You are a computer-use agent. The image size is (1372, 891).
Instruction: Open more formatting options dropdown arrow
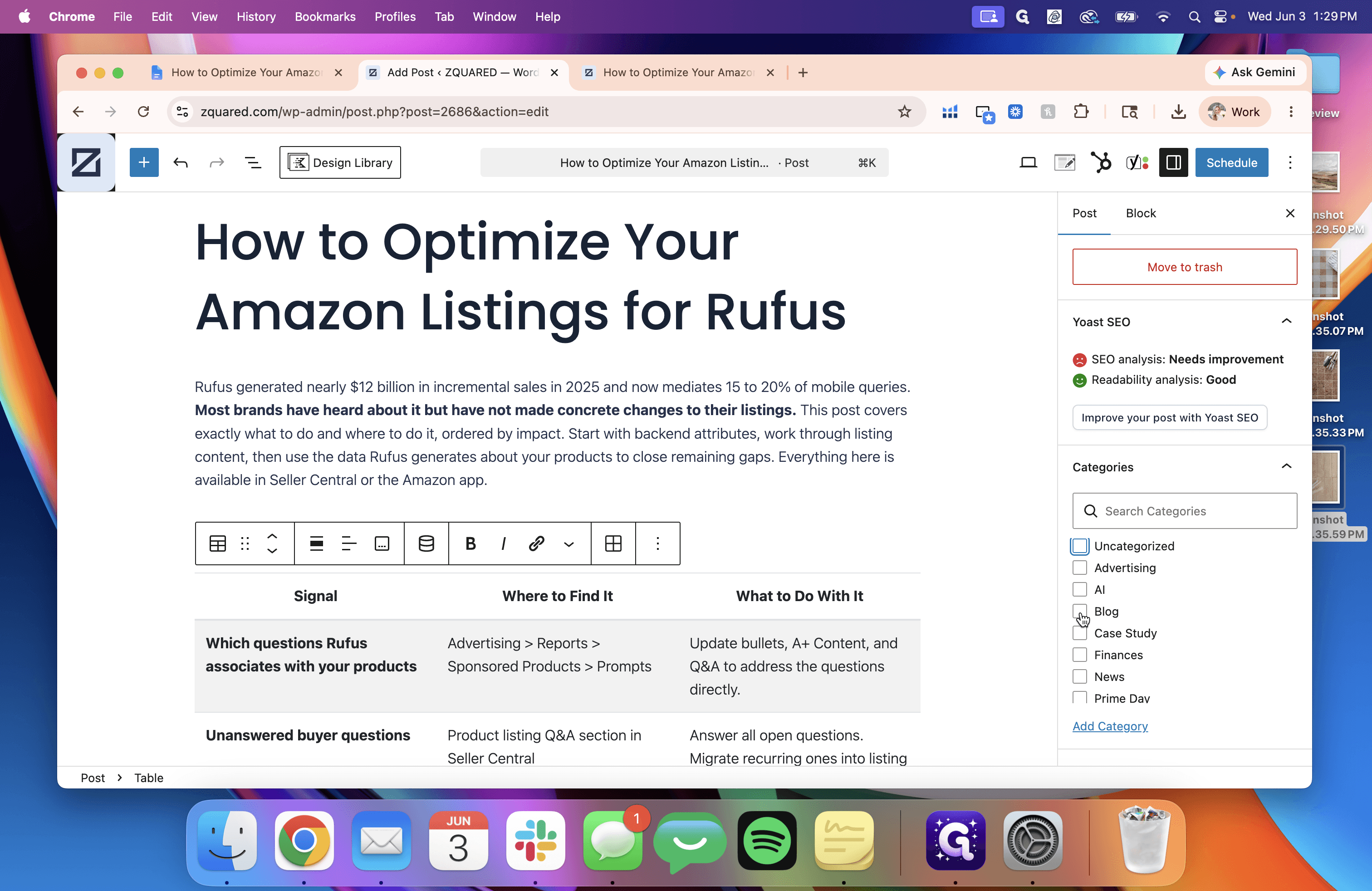(568, 544)
